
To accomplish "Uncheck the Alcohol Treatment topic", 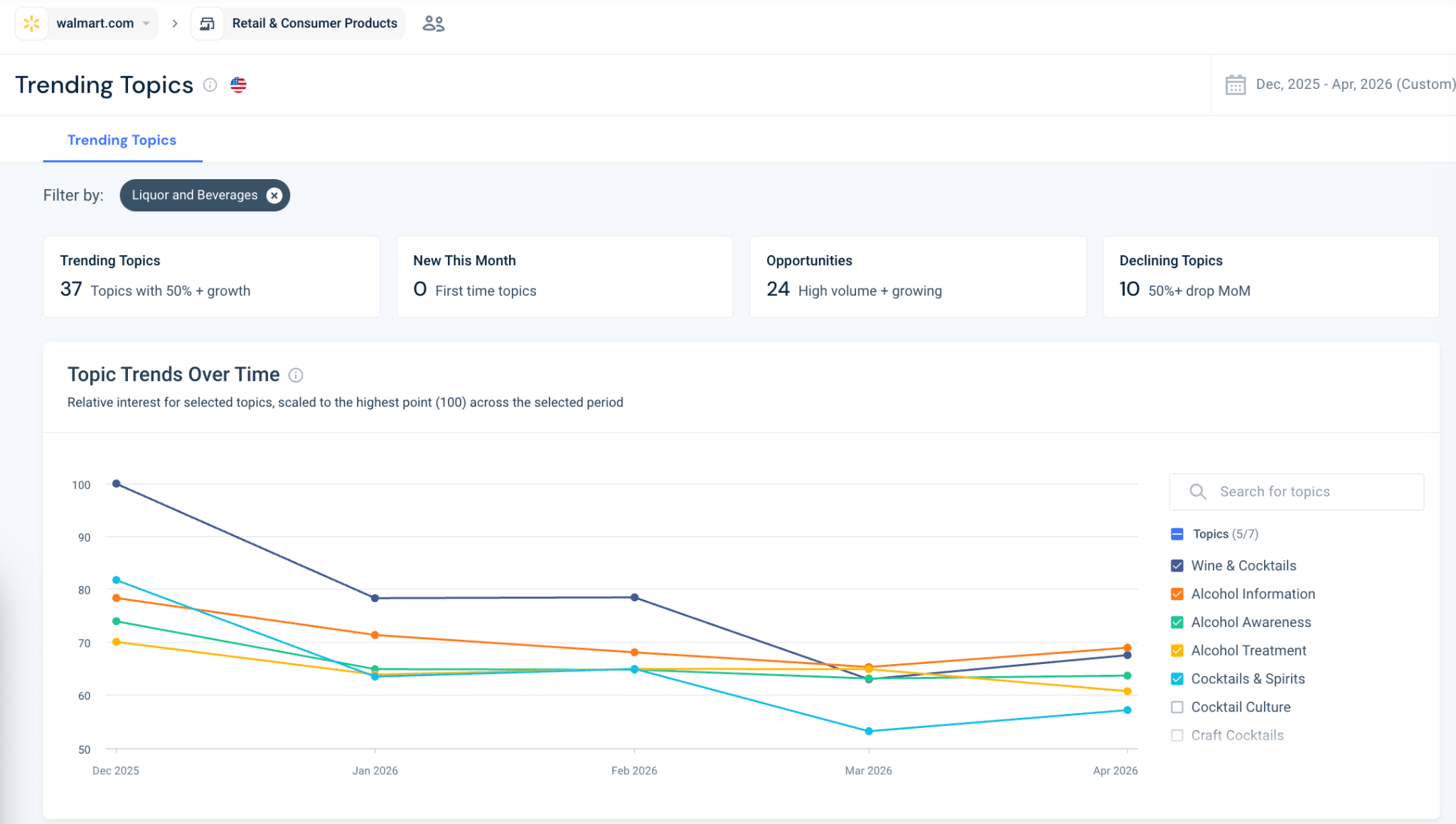I will coord(1177,651).
